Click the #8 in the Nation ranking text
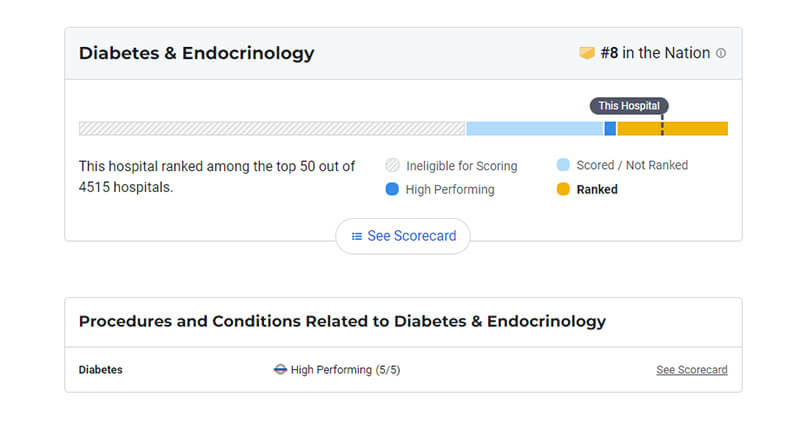800x430 pixels. pyautogui.click(x=655, y=53)
